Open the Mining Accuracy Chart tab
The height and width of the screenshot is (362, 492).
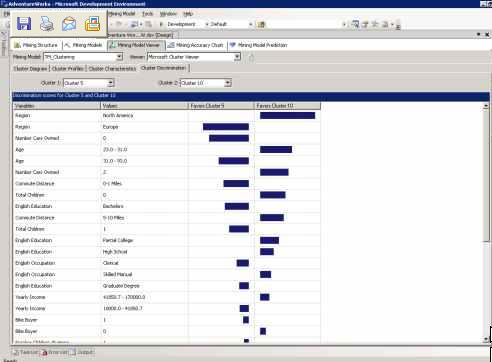pyautogui.click(x=196, y=45)
